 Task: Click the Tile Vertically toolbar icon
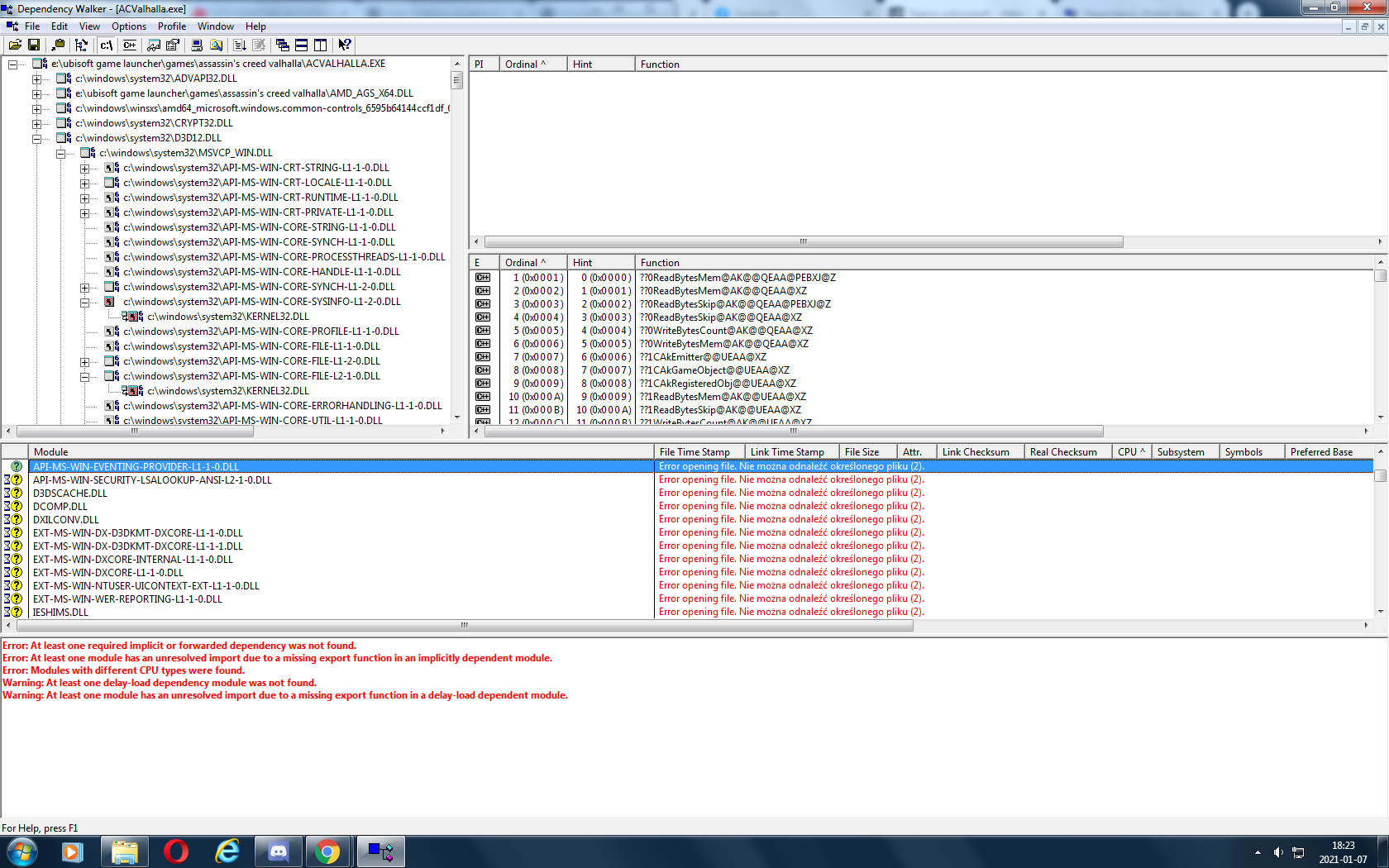(x=321, y=45)
